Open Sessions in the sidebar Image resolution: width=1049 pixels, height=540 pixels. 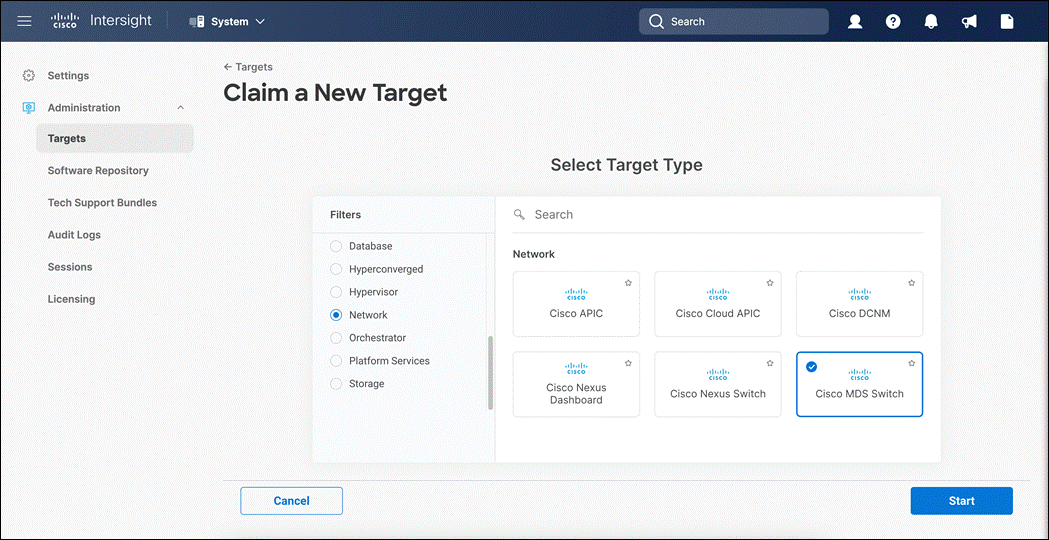70,267
